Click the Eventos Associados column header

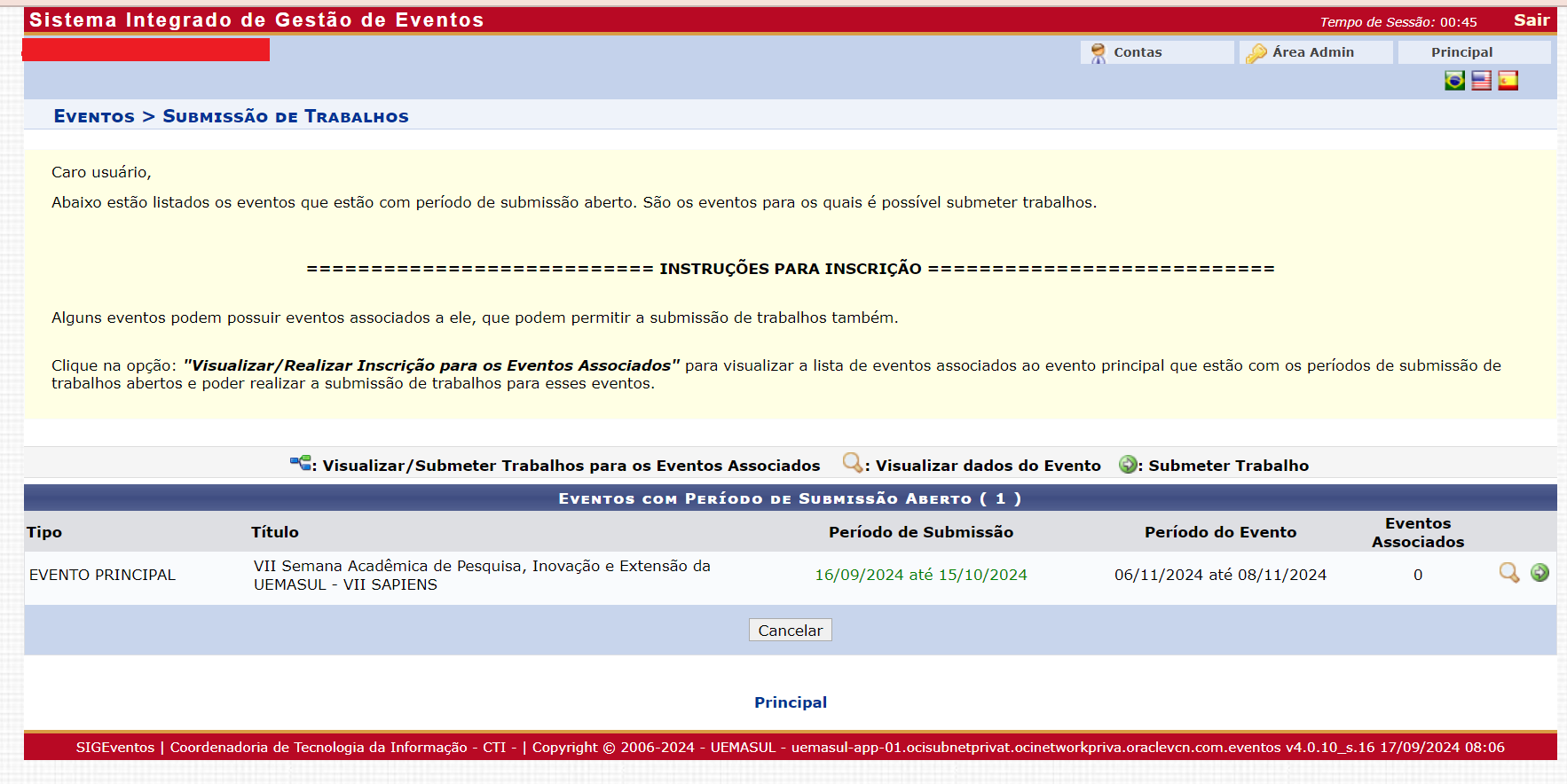pos(1417,532)
